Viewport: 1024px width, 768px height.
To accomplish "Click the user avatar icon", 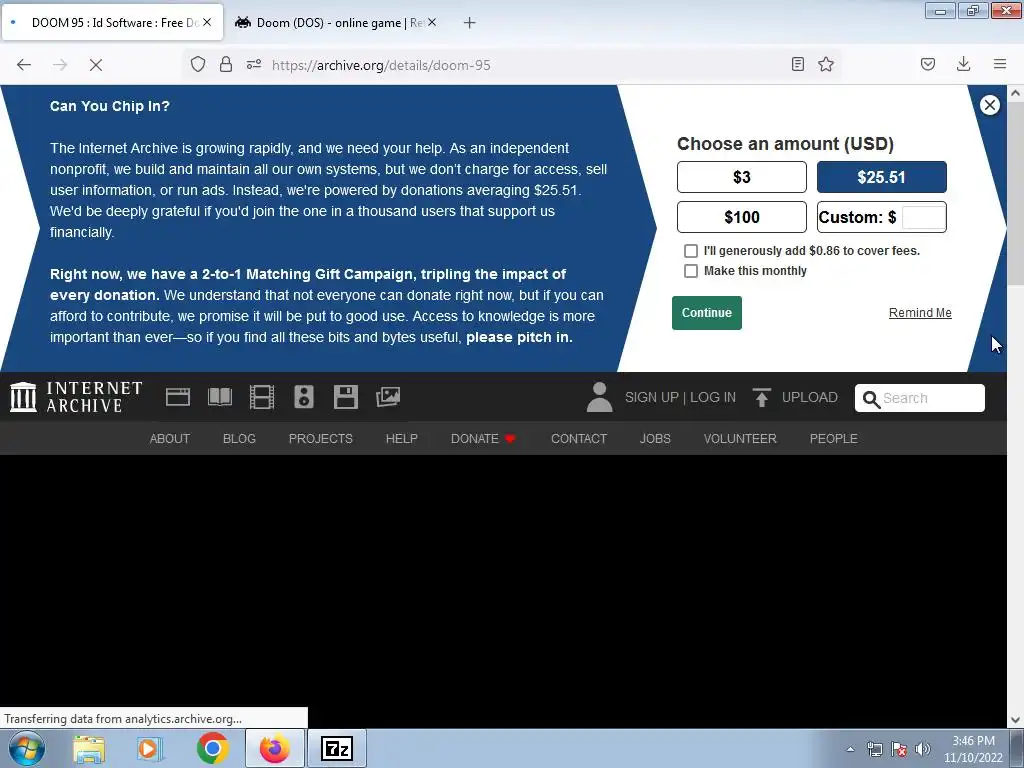I will click(x=600, y=397).
